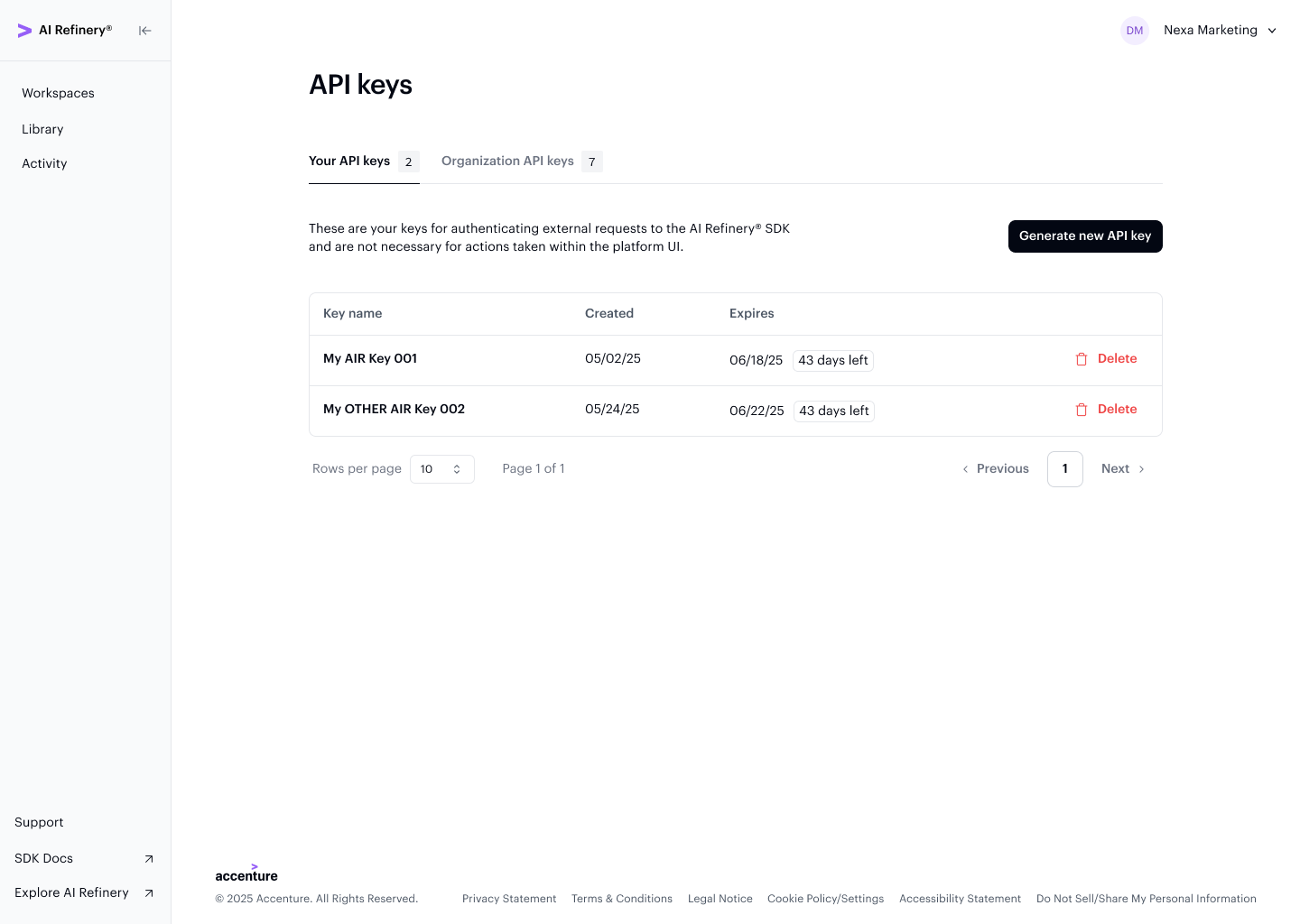Open the Nexa Marketing account dropdown
Screen dimensions: 1300x924
[1220, 31]
